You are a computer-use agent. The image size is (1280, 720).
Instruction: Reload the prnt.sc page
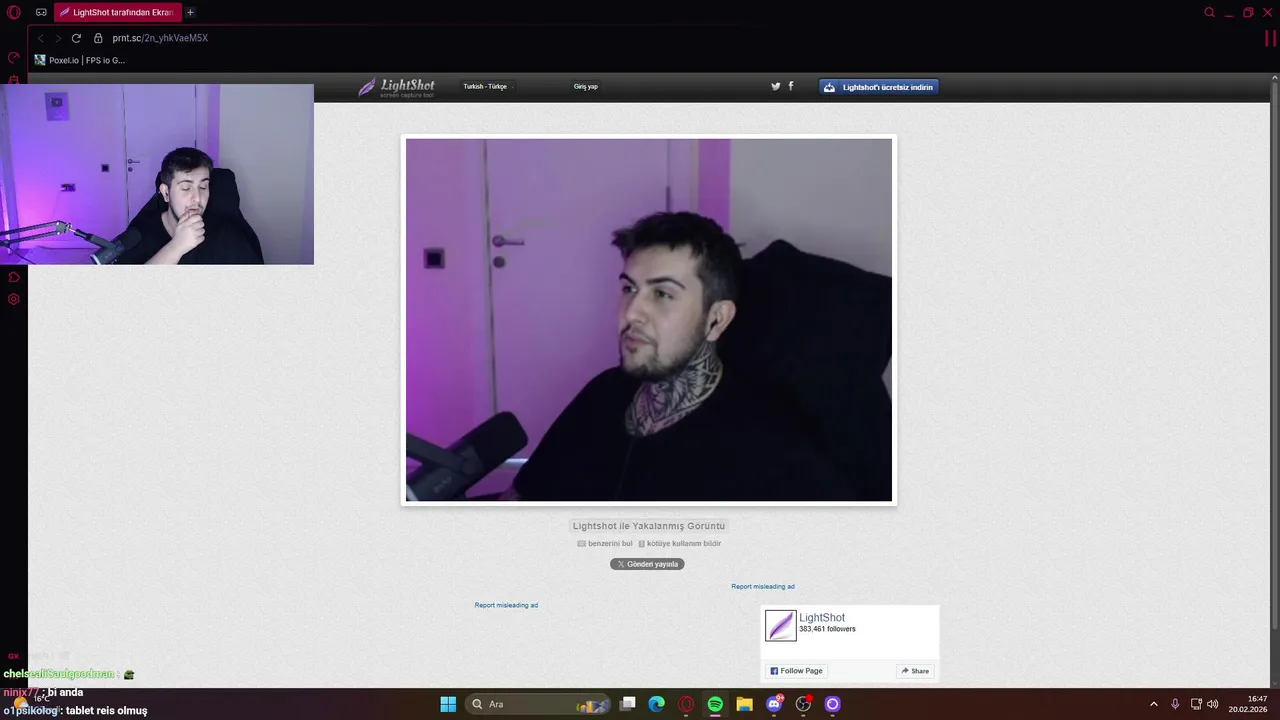coord(76,38)
